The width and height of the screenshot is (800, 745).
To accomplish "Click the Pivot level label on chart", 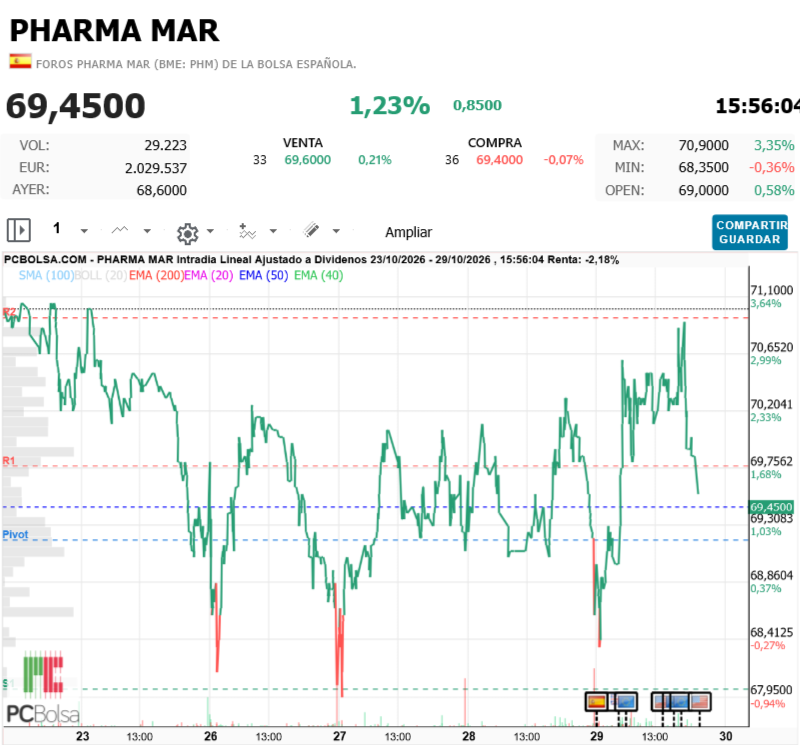I will click(15, 534).
